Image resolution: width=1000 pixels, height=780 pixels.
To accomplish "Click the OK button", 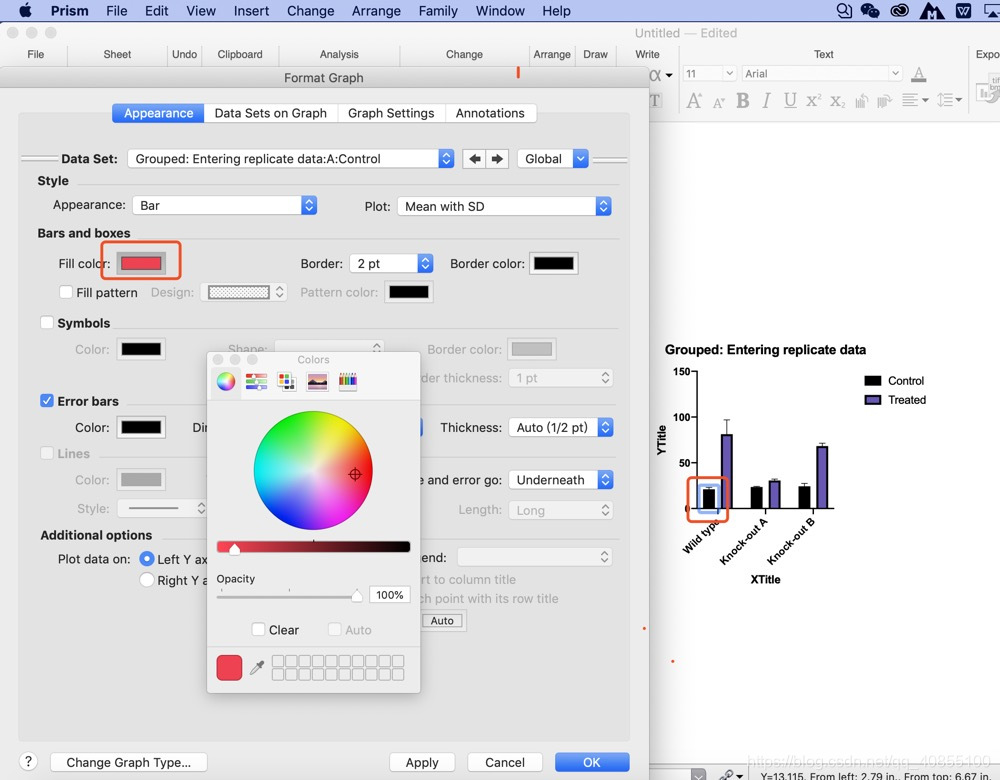I will pyautogui.click(x=592, y=762).
